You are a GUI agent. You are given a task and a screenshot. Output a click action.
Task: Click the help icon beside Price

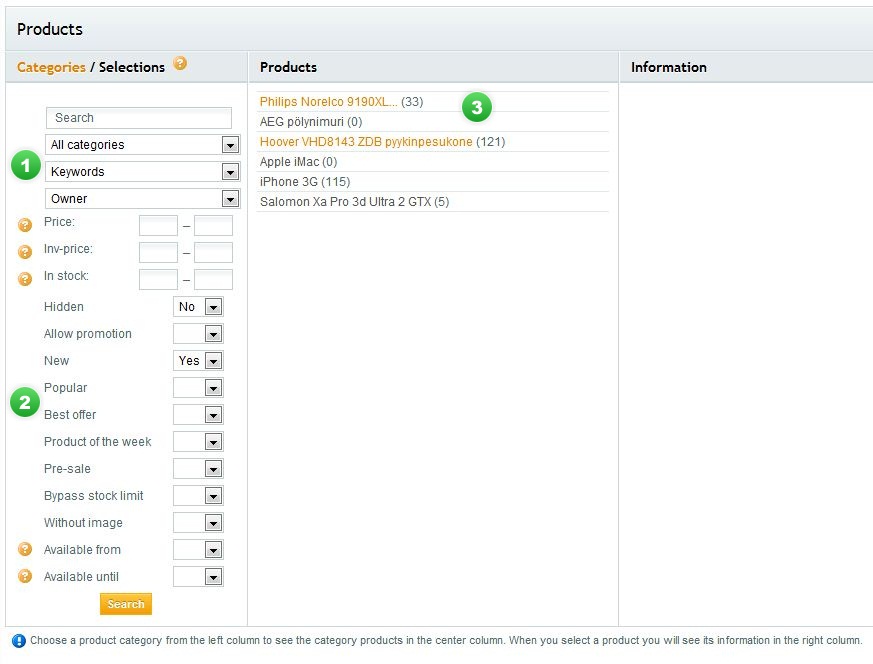coord(25,225)
